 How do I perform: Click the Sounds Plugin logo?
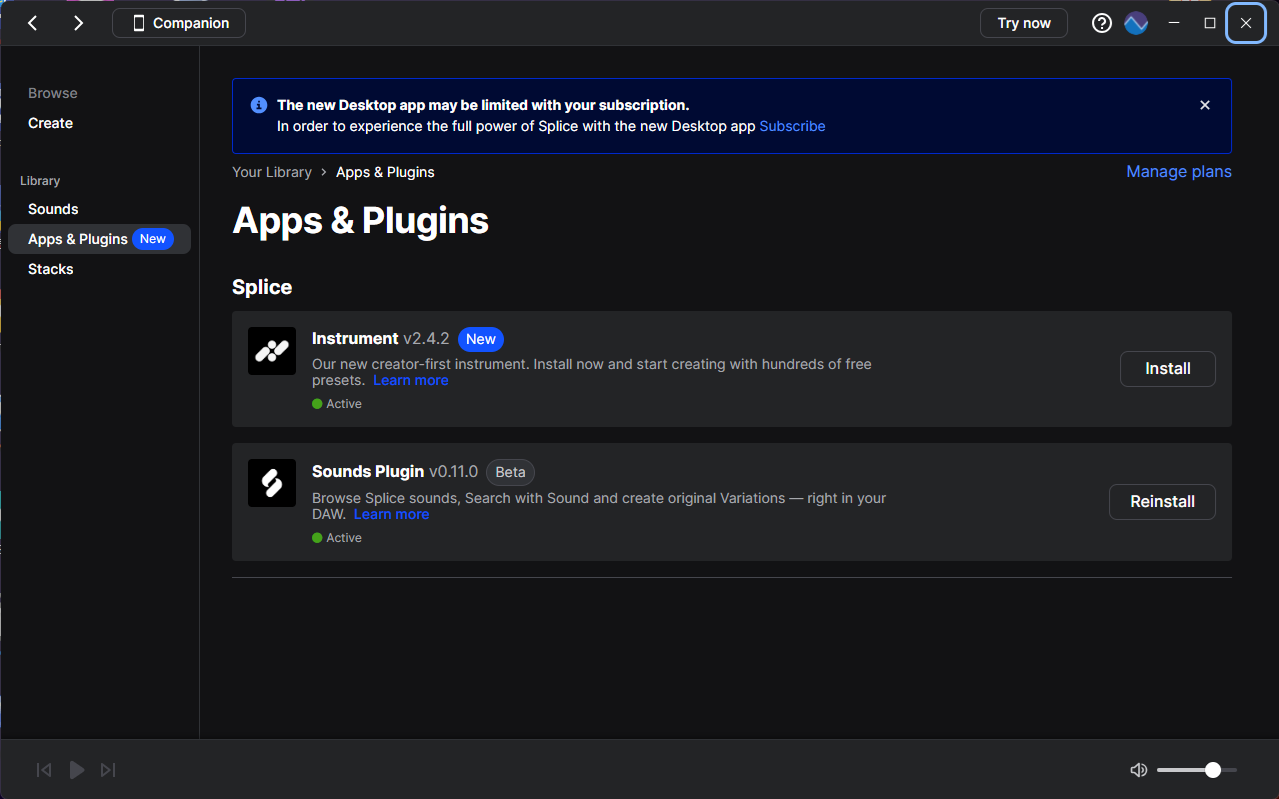click(272, 483)
